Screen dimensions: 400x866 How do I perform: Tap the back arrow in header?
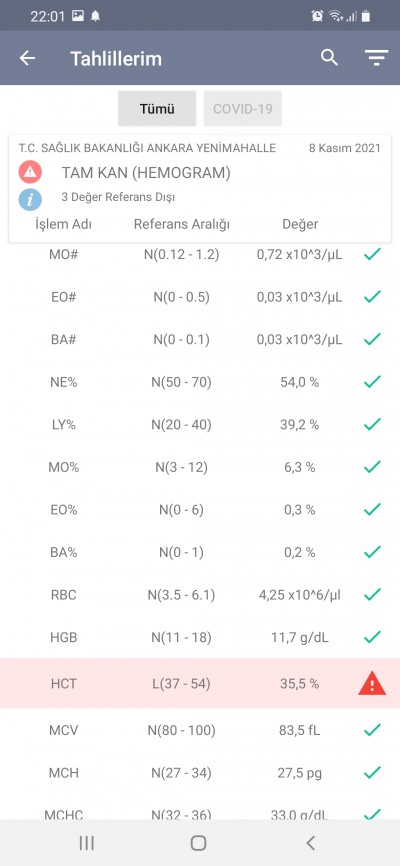pos(27,59)
